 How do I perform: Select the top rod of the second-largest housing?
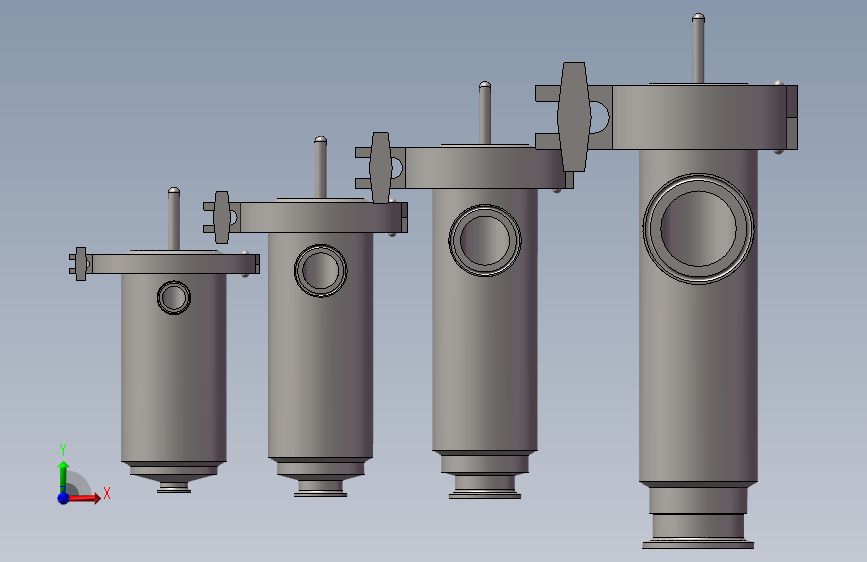pyautogui.click(x=485, y=113)
